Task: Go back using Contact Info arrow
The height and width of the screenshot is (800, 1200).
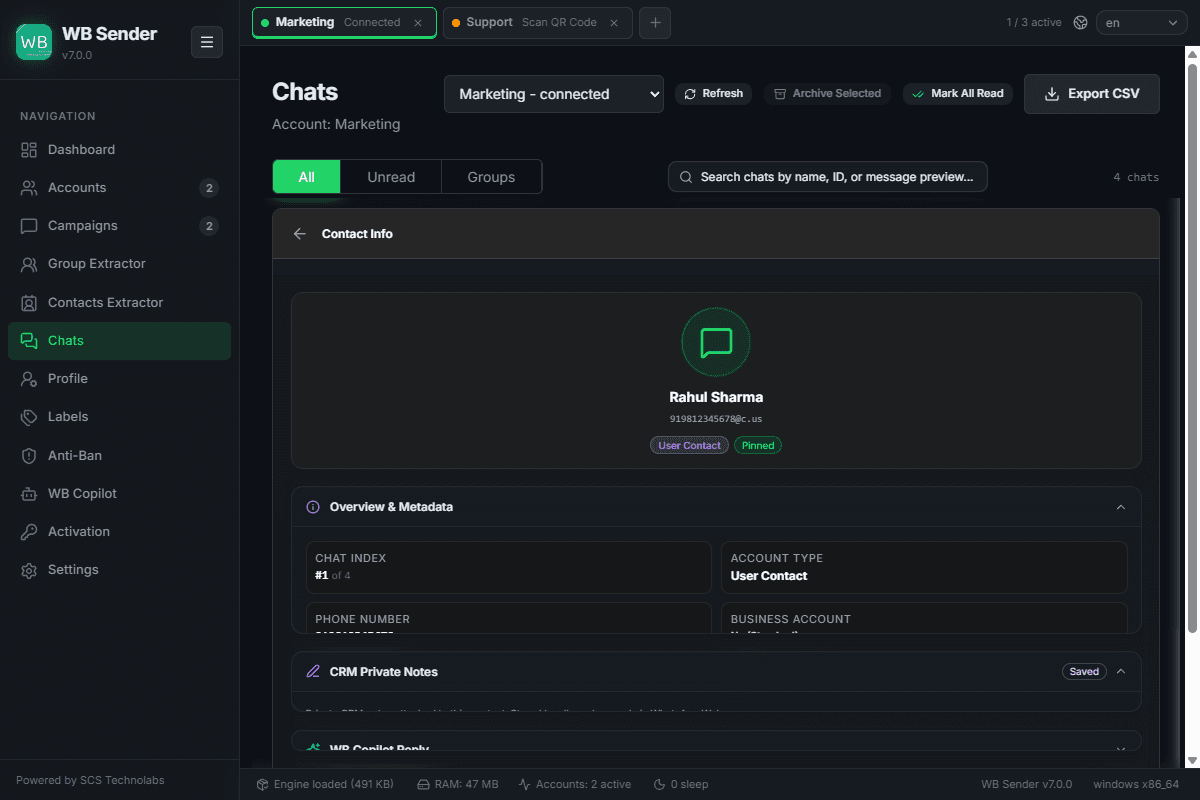Action: coord(300,234)
